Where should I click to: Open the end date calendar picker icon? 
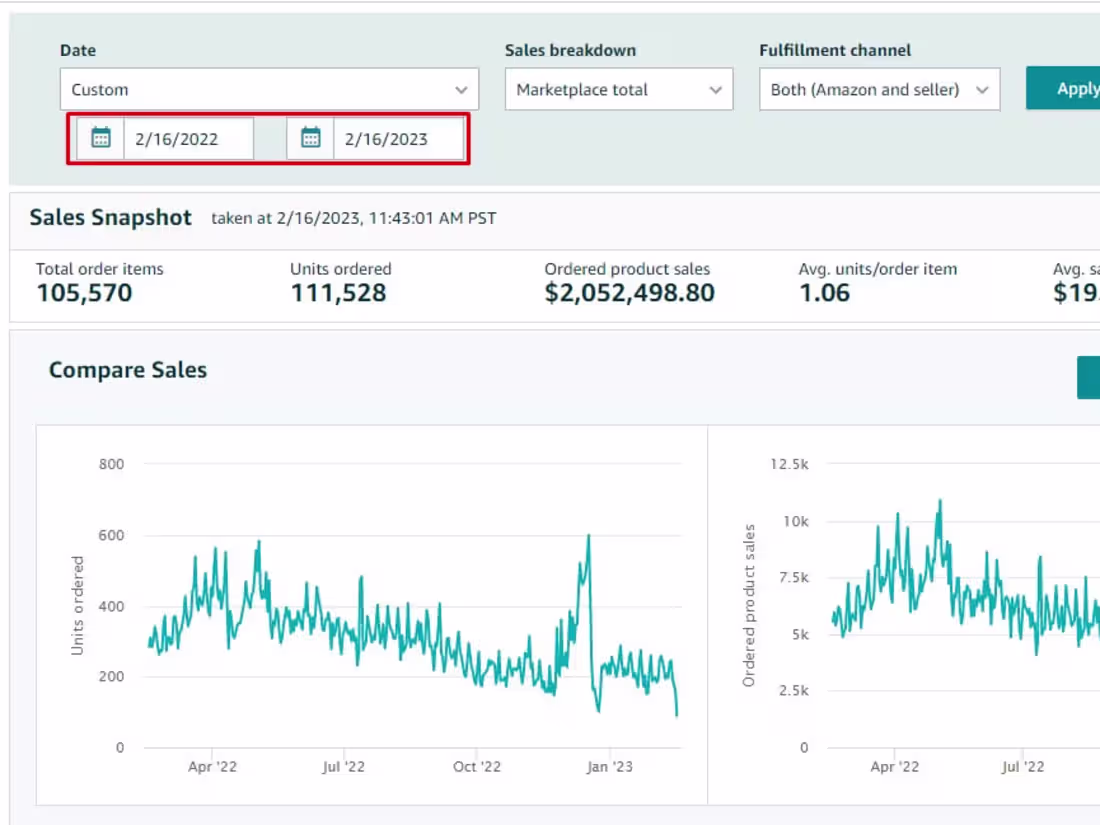pyautogui.click(x=311, y=138)
